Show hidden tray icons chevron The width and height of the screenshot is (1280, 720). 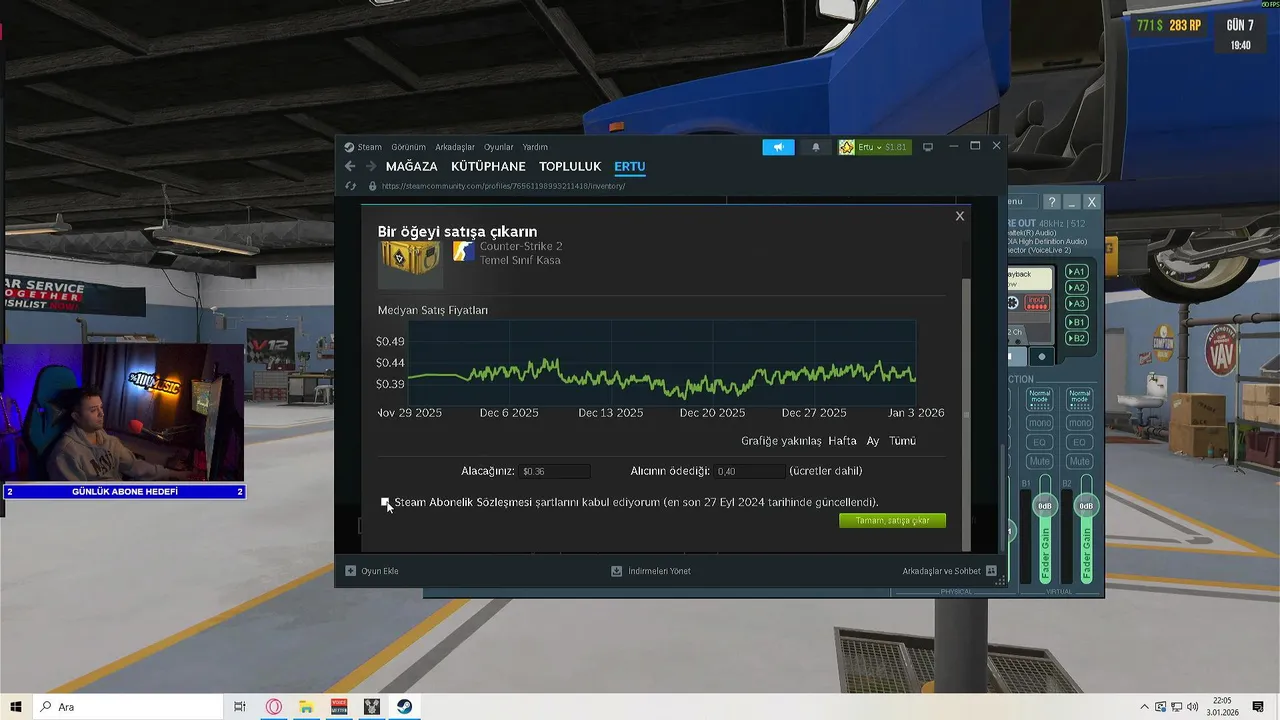pos(1143,707)
